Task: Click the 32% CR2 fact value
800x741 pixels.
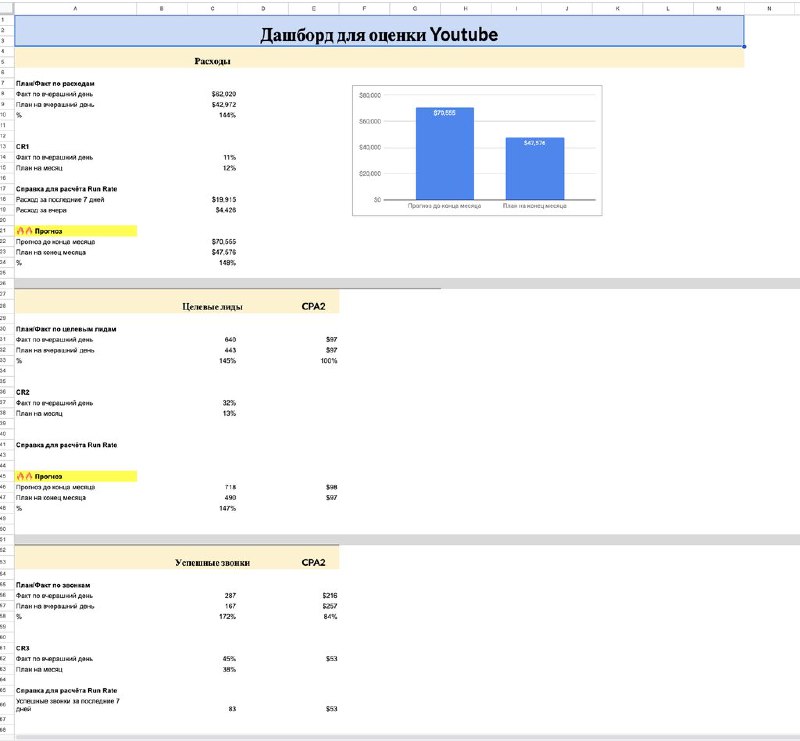Action: (229, 403)
